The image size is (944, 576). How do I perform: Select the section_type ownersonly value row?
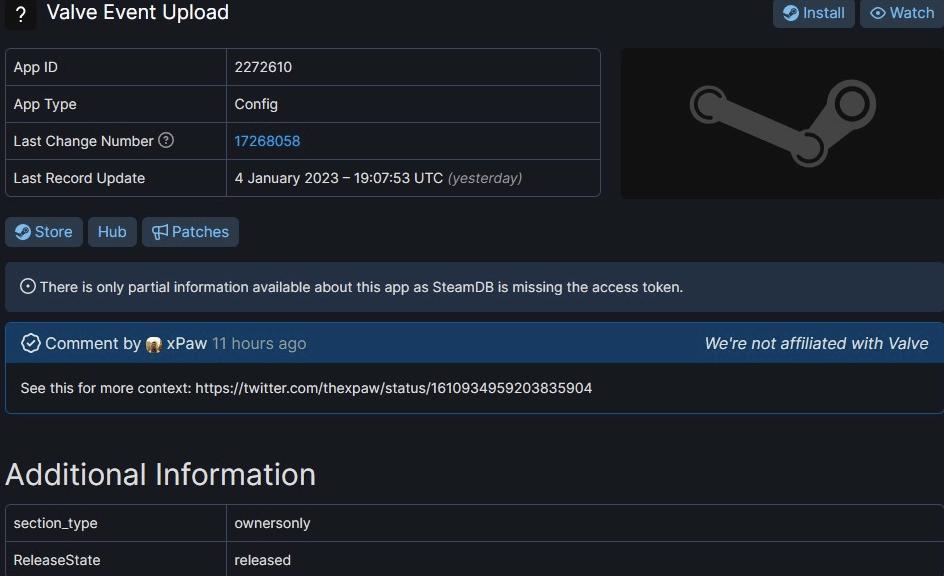[272, 522]
